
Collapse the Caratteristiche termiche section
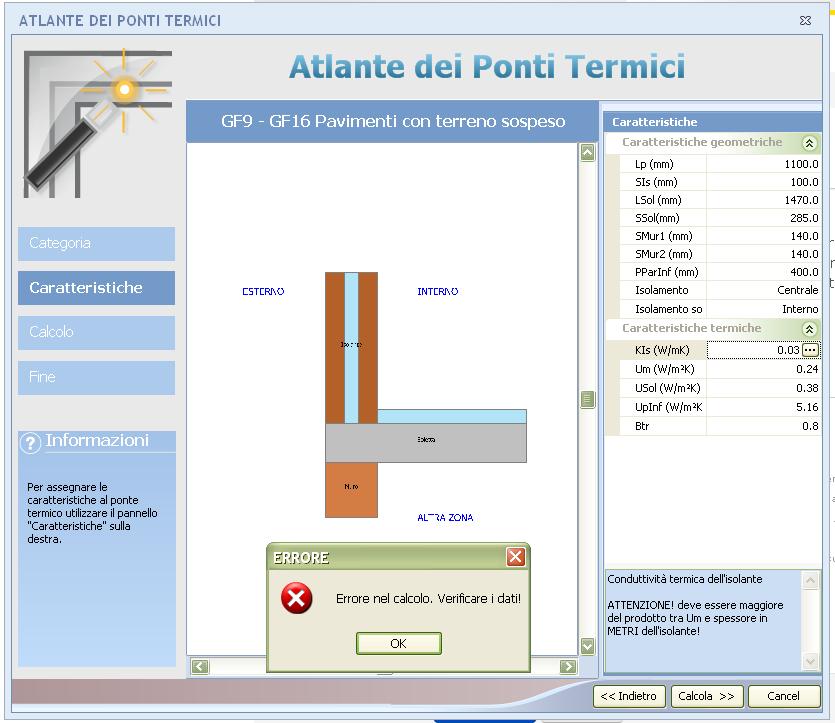tap(810, 329)
